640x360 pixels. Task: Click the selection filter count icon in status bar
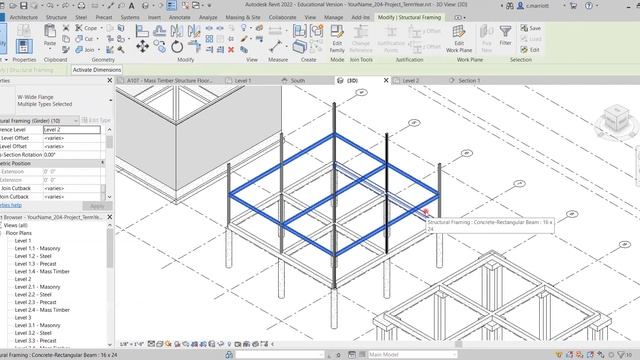coord(624,355)
